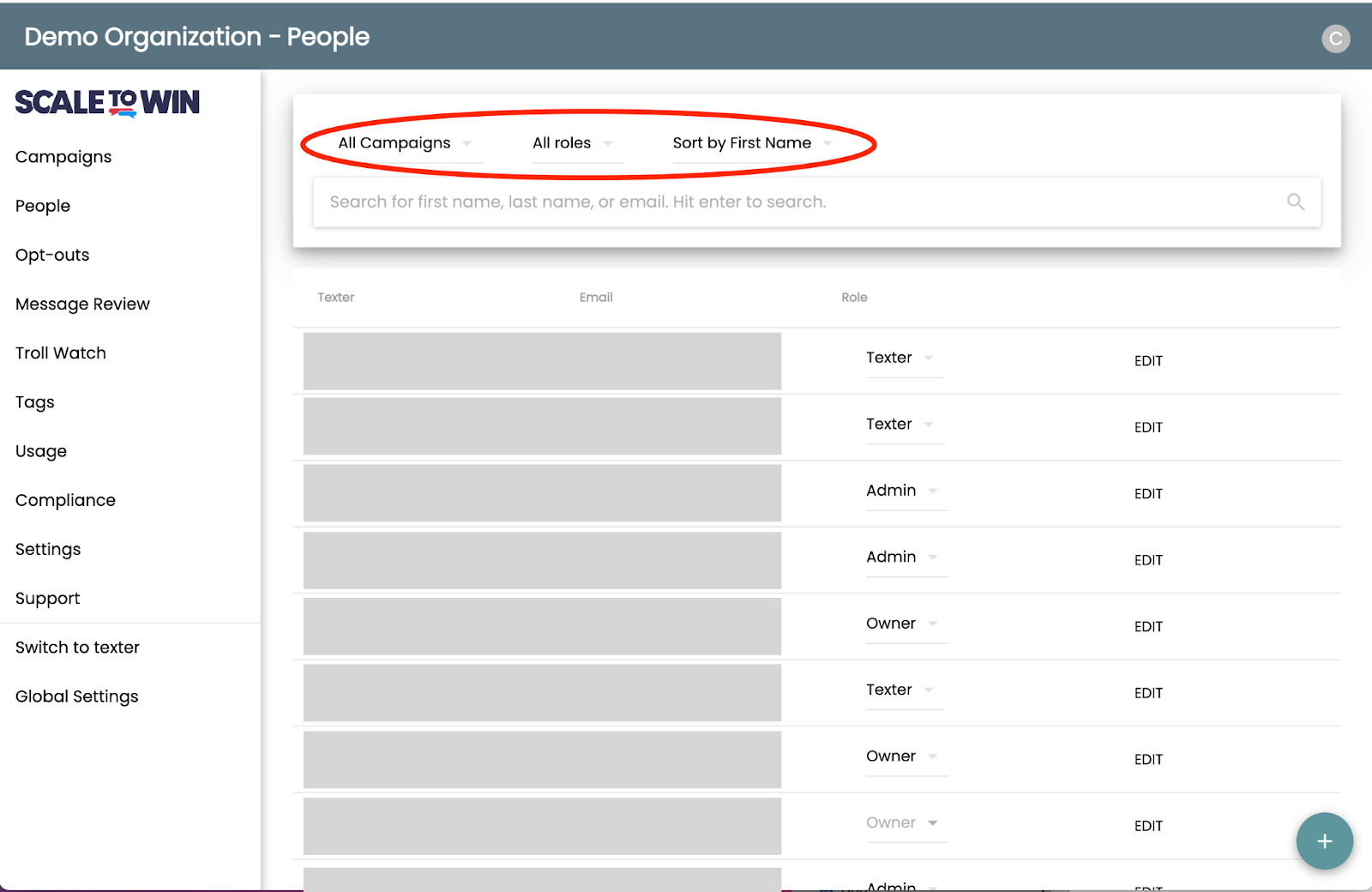
Task: Click EDIT in the third row, first Admin
Action: coord(1148,494)
